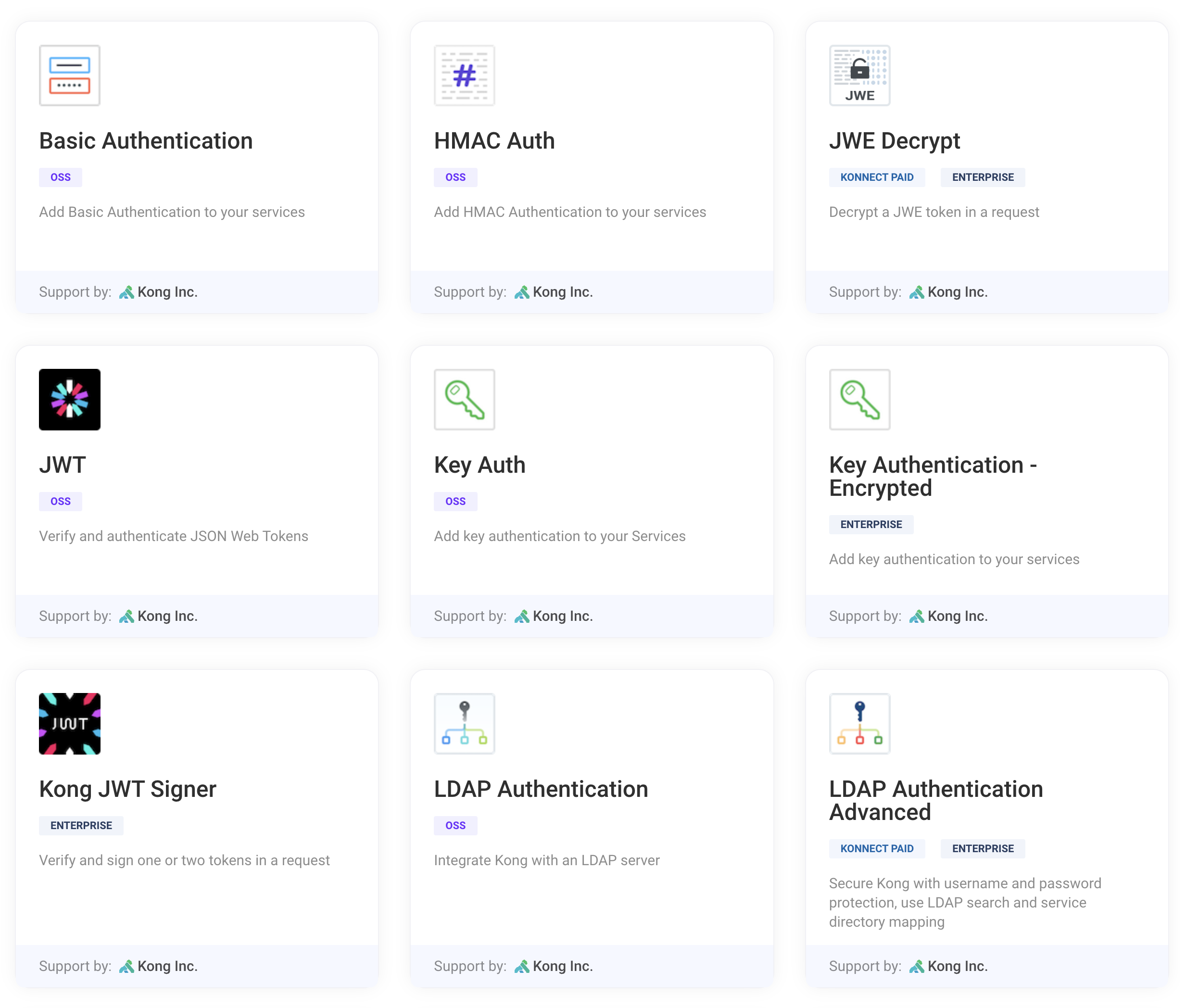Click the Key Auth green key icon
The height and width of the screenshot is (1008, 1186).
click(464, 400)
